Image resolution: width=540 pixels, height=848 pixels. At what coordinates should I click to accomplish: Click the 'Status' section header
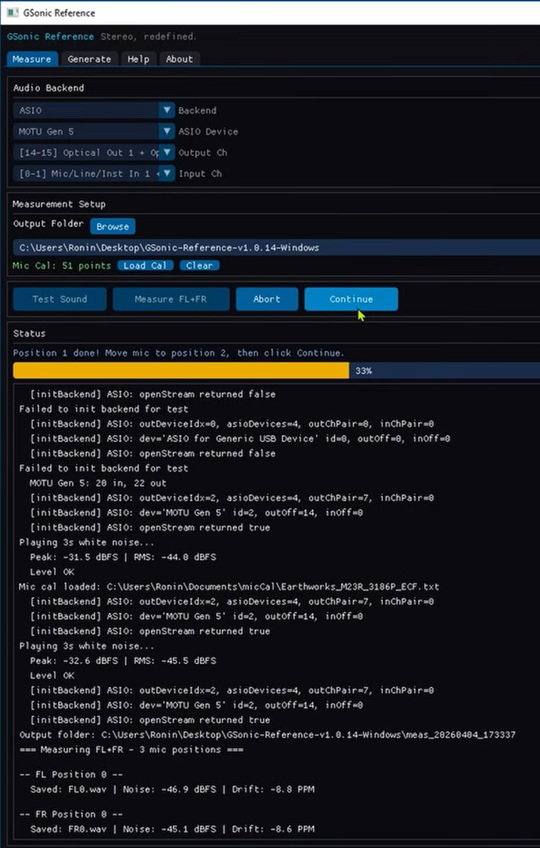[x=29, y=333]
